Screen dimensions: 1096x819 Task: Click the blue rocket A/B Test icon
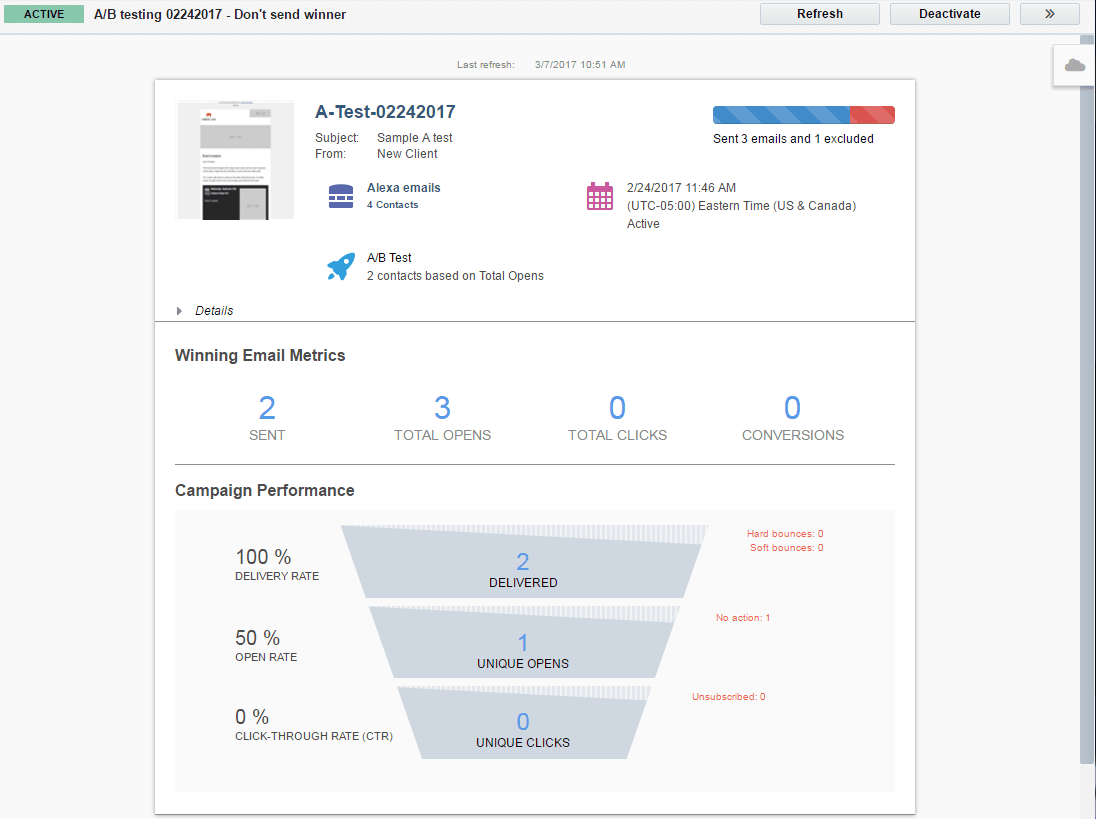click(341, 267)
